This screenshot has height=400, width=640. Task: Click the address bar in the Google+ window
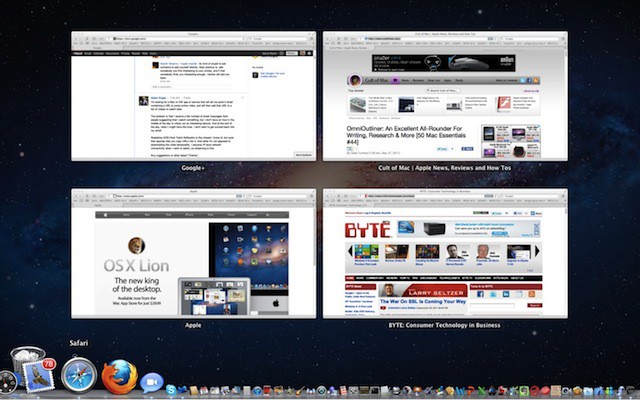[x=176, y=38]
